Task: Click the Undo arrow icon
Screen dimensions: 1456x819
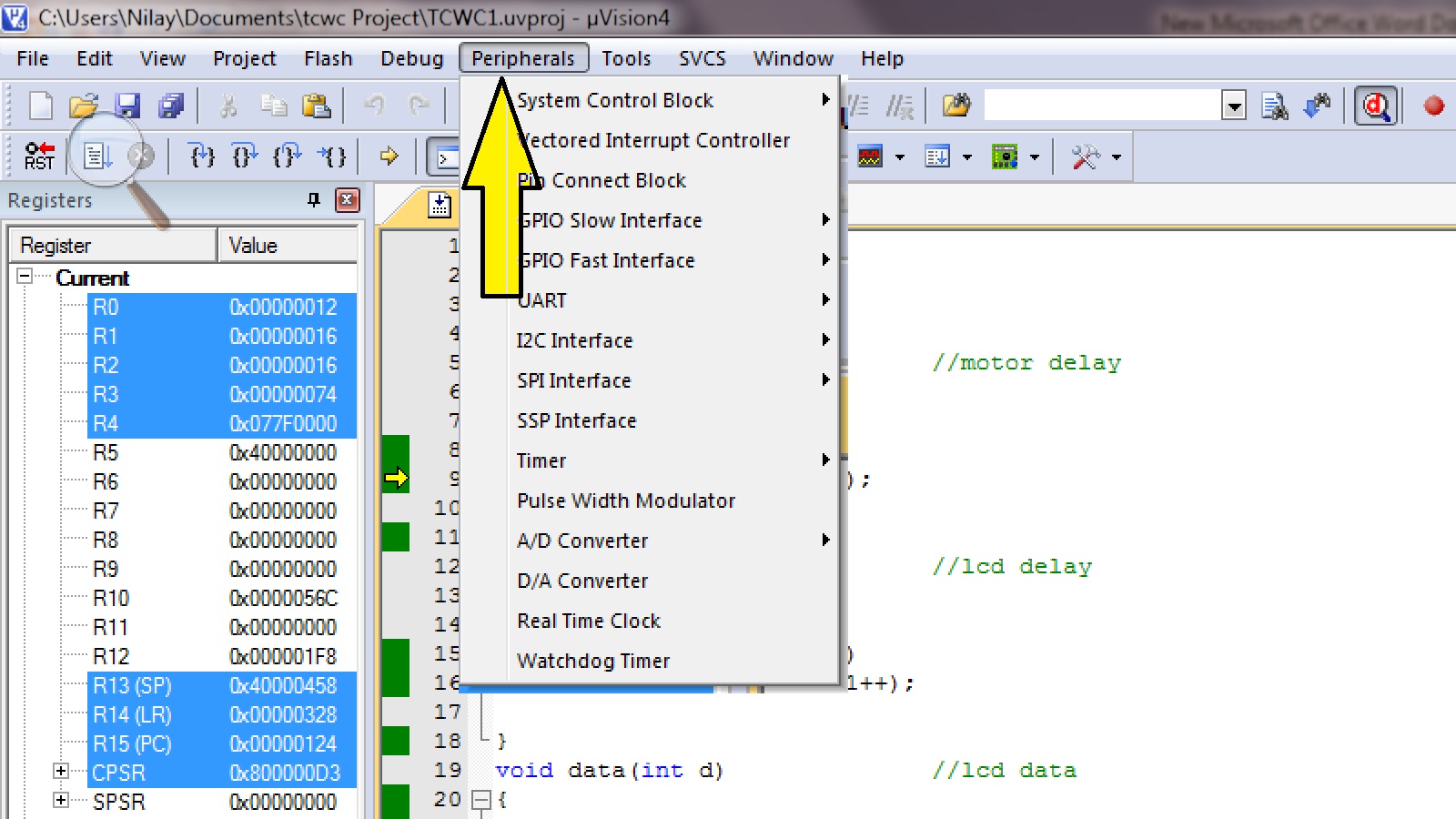Action: click(374, 106)
